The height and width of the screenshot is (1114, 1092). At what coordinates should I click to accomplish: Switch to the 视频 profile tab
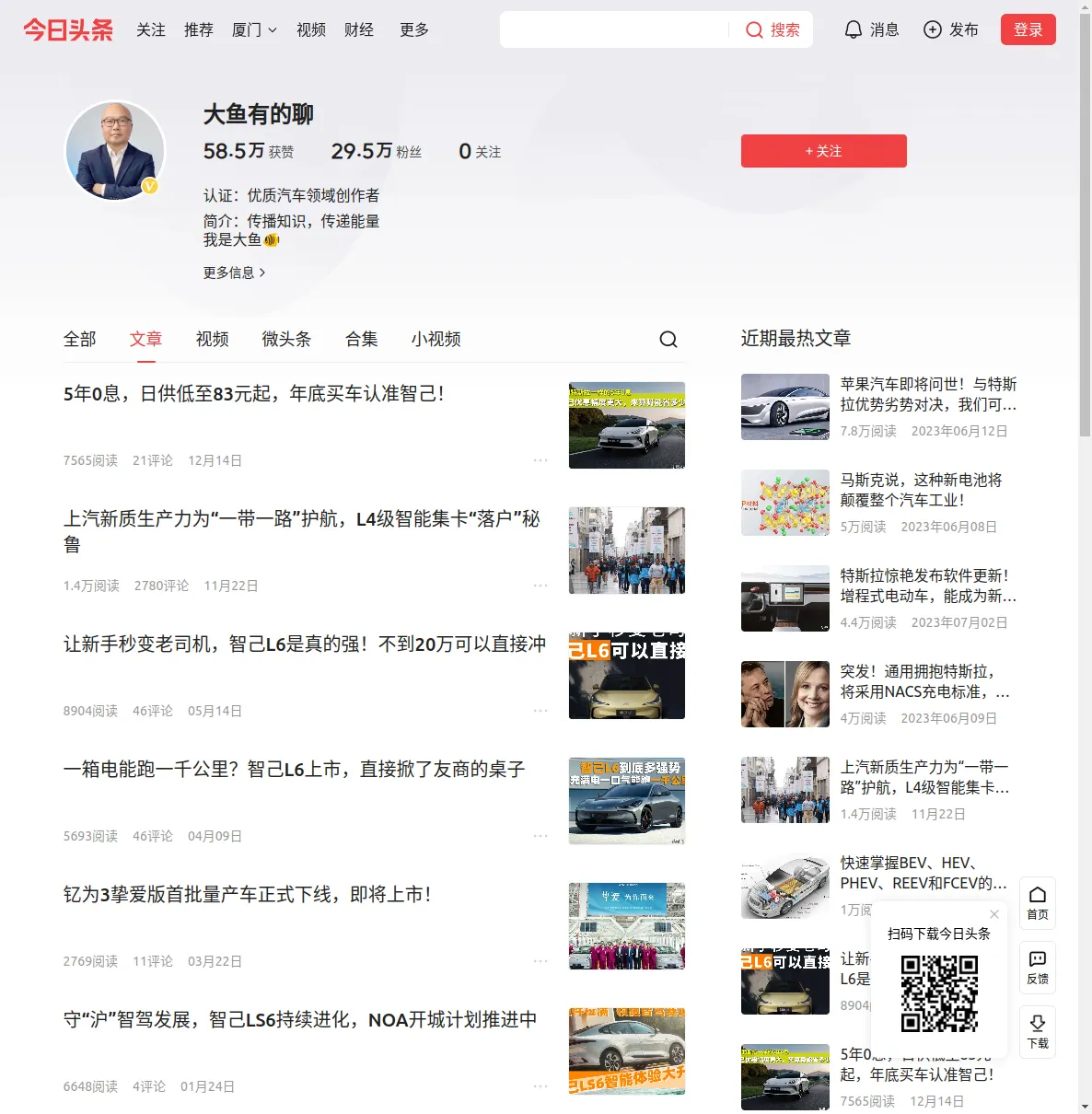[213, 339]
